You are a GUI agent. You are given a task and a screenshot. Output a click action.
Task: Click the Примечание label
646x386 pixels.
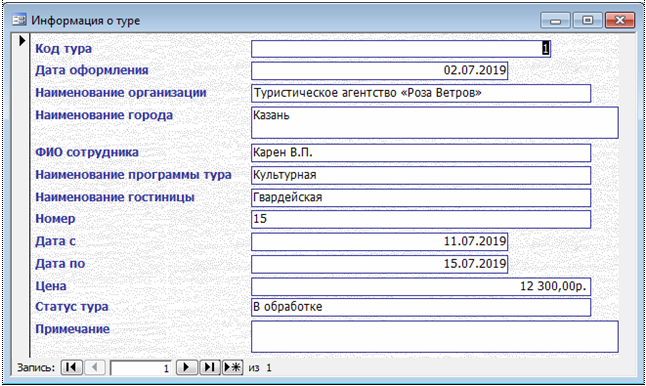coord(72,329)
